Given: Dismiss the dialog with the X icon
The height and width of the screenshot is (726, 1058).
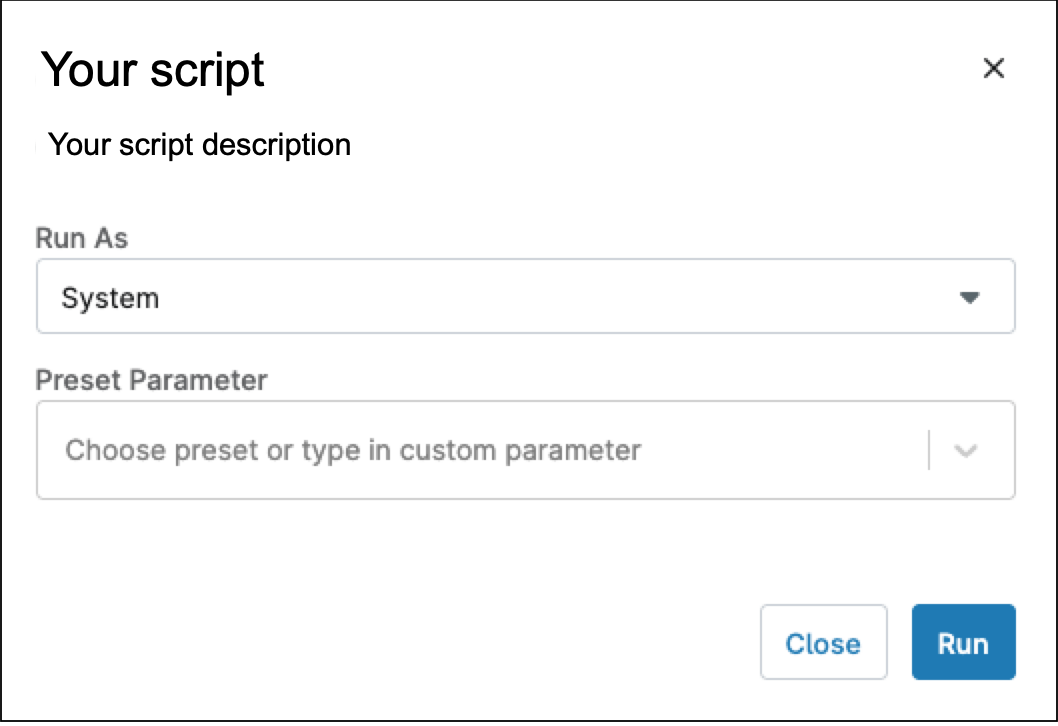Looking at the screenshot, I should tap(993, 68).
